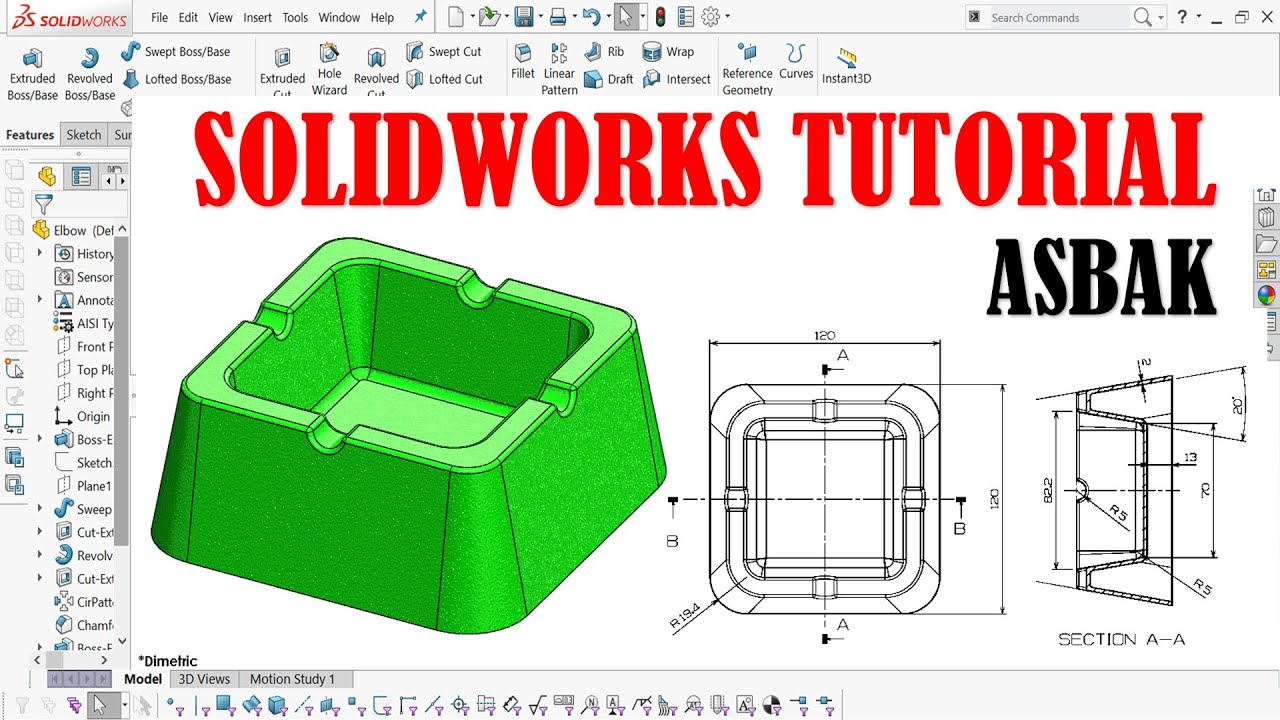The width and height of the screenshot is (1280, 720).
Task: Open the dropdown arrow next to Undo
Action: point(607,17)
